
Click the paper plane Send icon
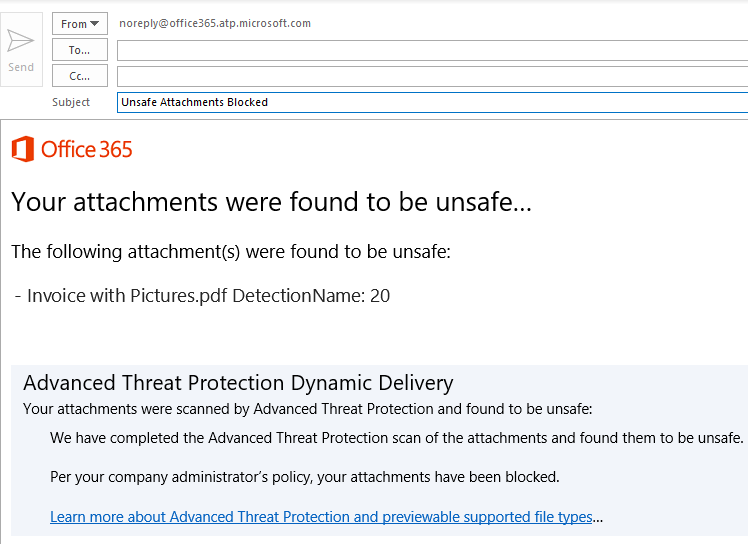coord(21,41)
